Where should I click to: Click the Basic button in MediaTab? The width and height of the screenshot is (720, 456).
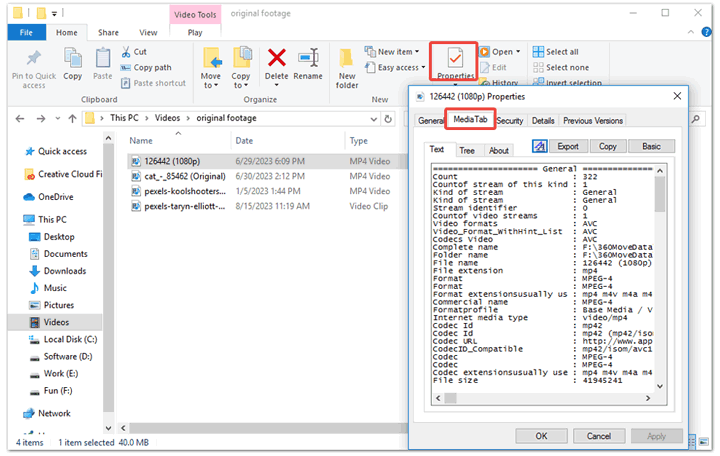coord(651,146)
